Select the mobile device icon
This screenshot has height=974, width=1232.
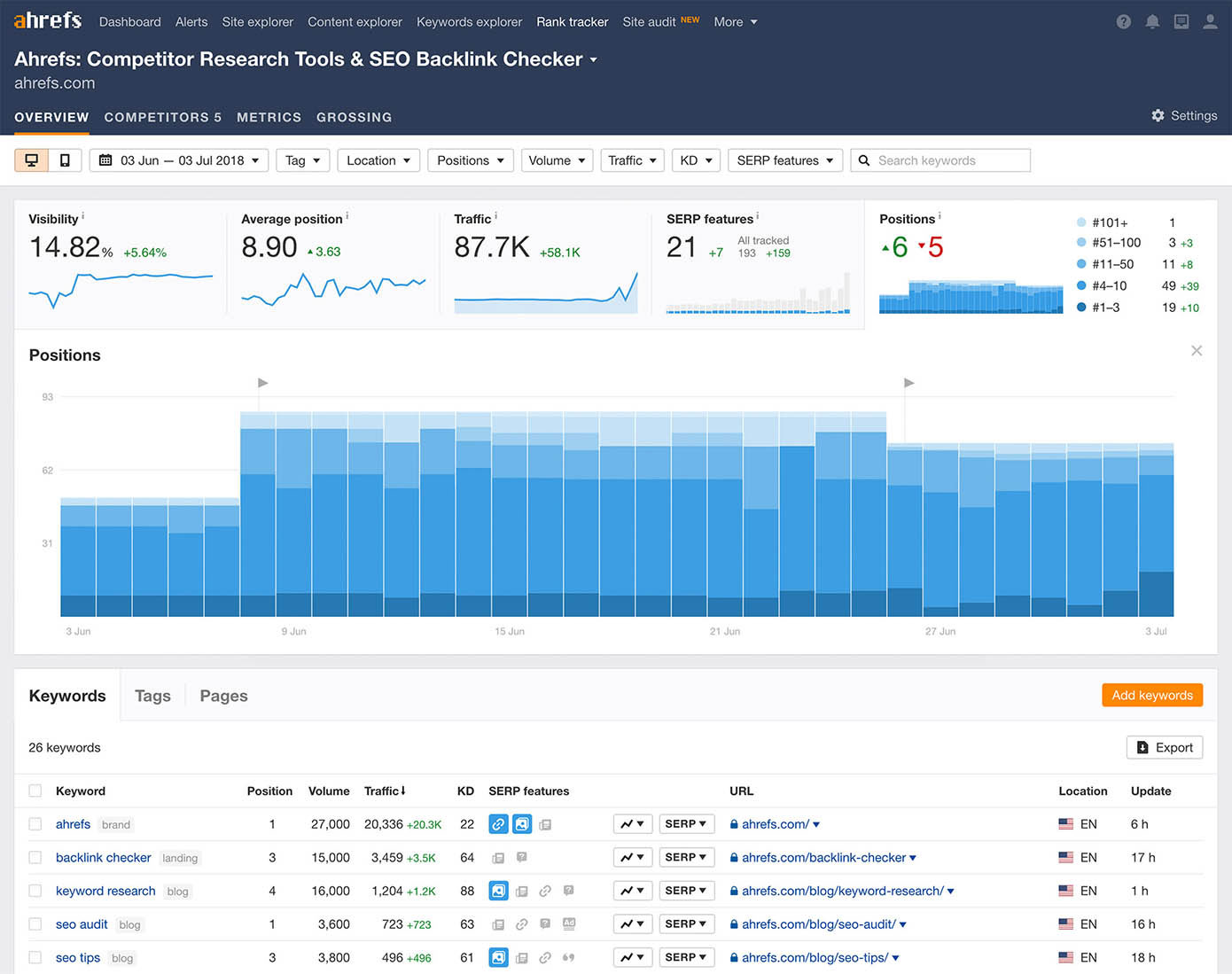[64, 160]
